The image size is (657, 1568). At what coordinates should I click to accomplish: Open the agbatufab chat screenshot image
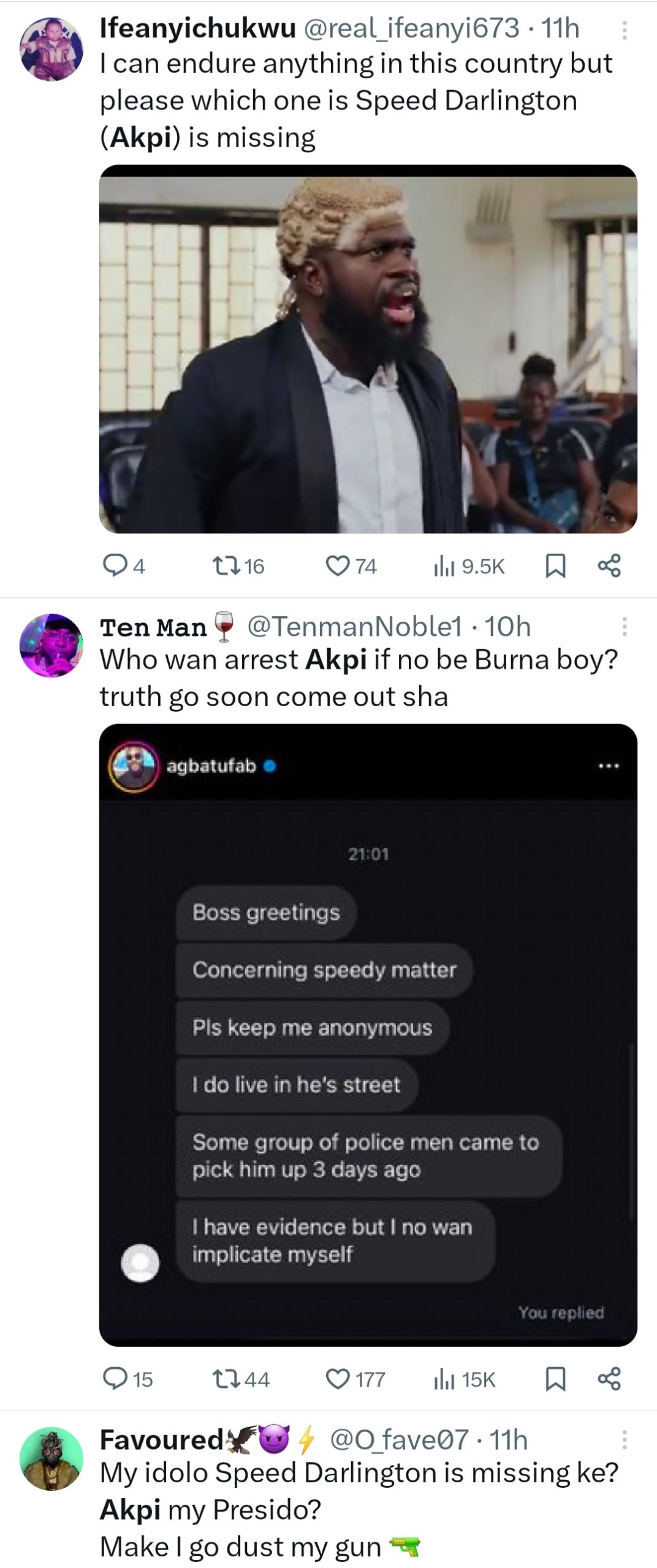[x=368, y=1034]
